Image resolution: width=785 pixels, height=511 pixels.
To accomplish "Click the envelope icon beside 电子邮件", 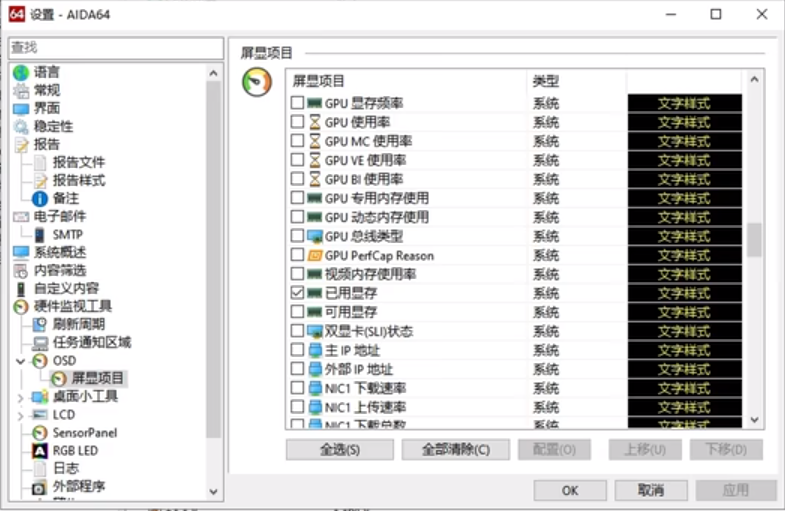I will (x=21, y=217).
